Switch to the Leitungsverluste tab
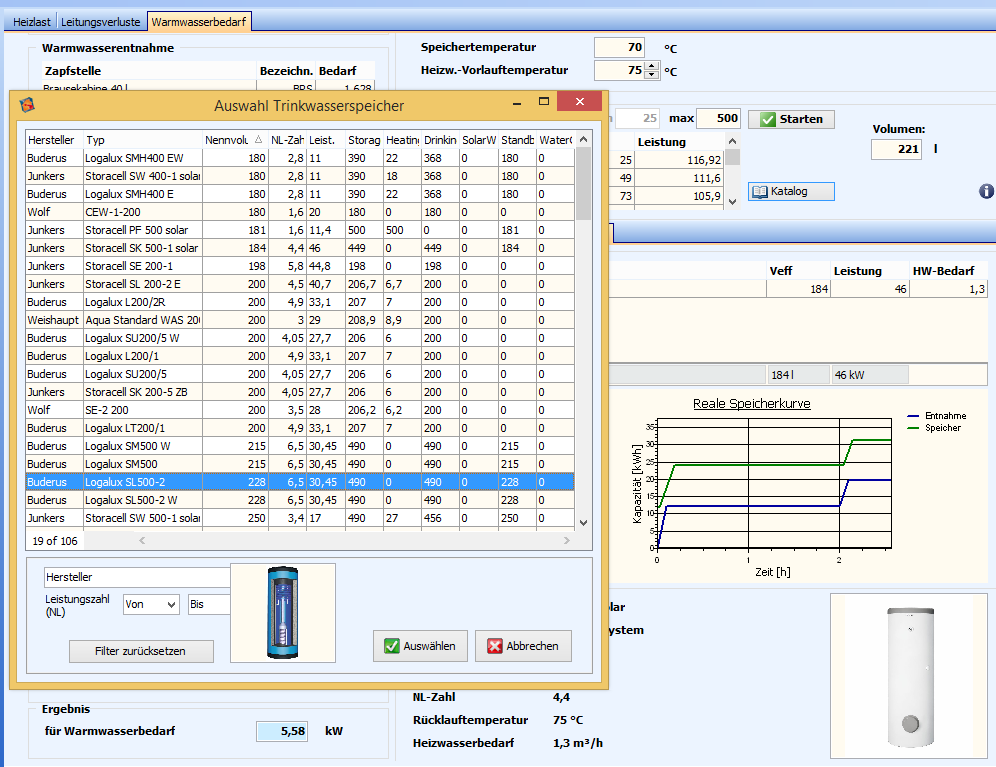 (101, 21)
